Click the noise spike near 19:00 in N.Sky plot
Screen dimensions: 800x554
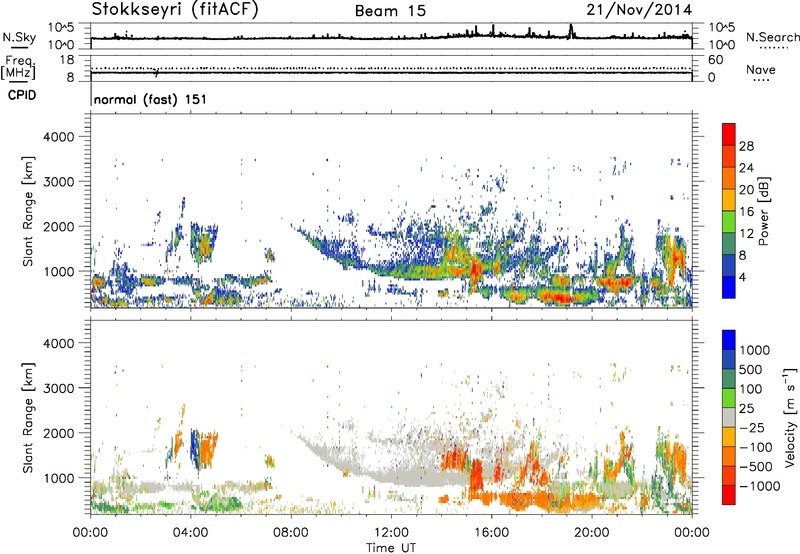pos(571,31)
